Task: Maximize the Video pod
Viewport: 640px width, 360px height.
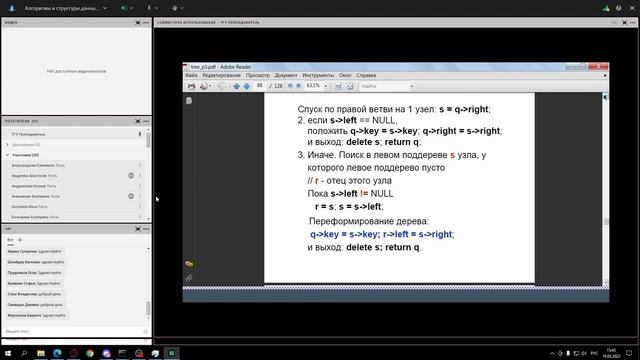Action: (138, 22)
